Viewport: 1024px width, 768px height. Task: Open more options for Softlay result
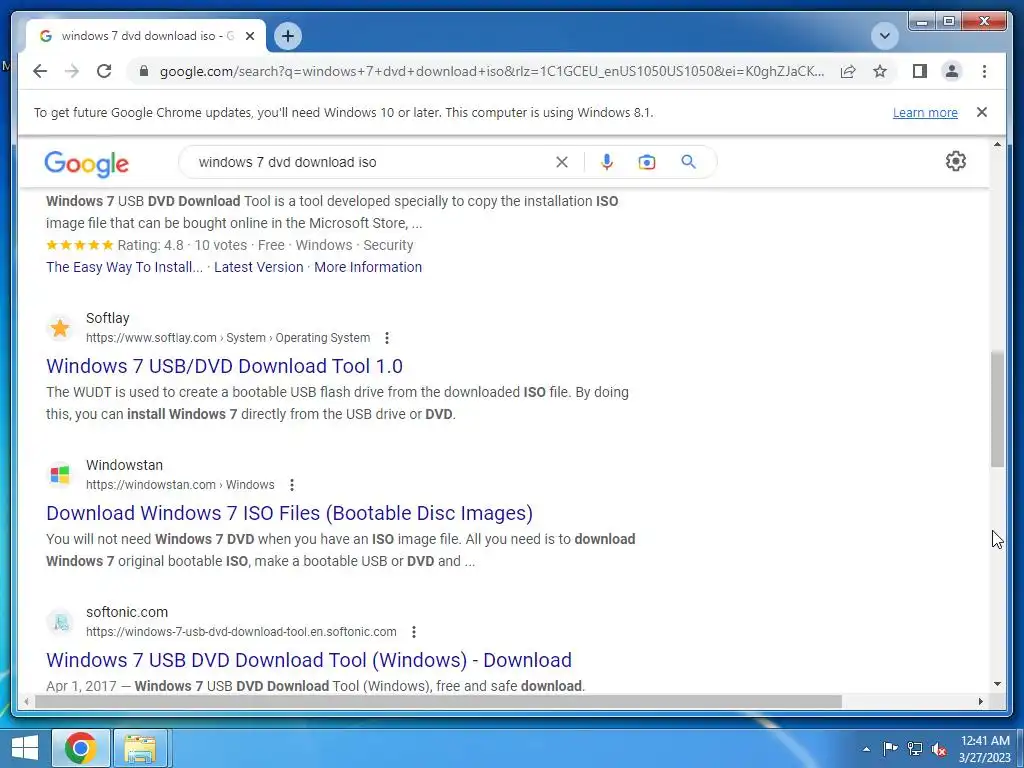(x=387, y=338)
